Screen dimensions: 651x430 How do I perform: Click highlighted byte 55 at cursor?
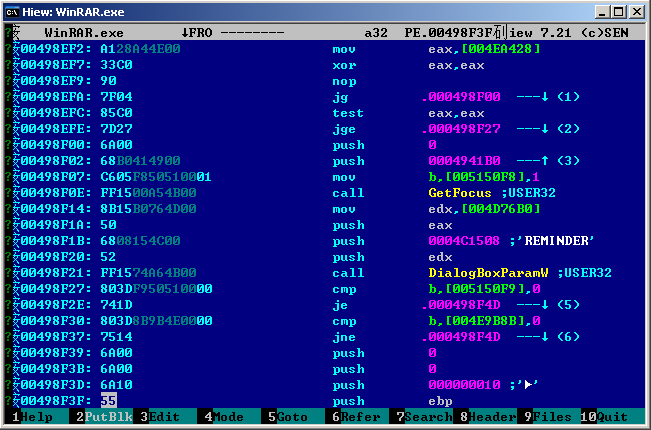click(109, 401)
